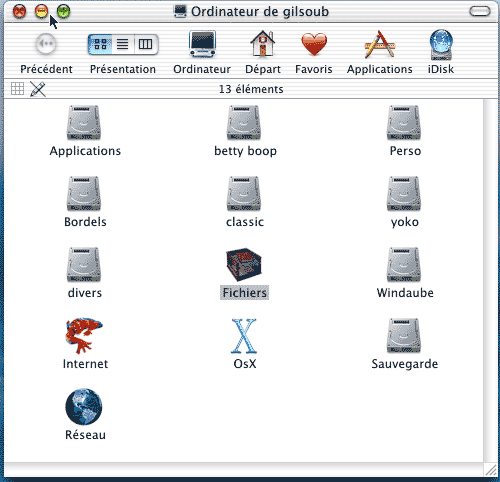This screenshot has height=482, width=500.
Task: Toggle toolbar with the oval title-bar button
Action: click(480, 12)
